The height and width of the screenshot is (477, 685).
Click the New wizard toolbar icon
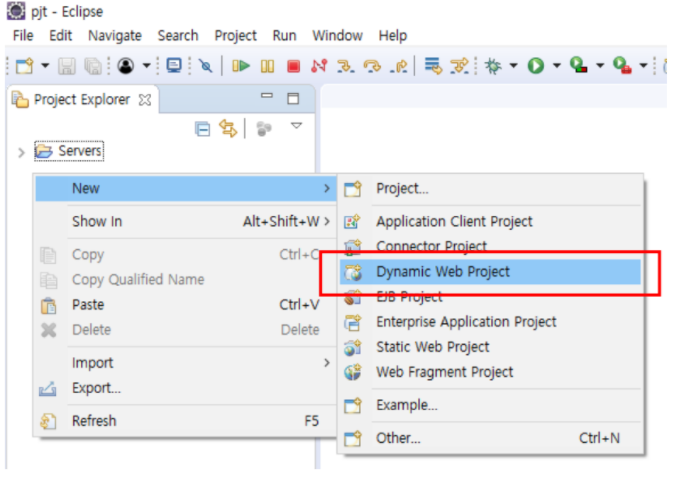(x=24, y=66)
